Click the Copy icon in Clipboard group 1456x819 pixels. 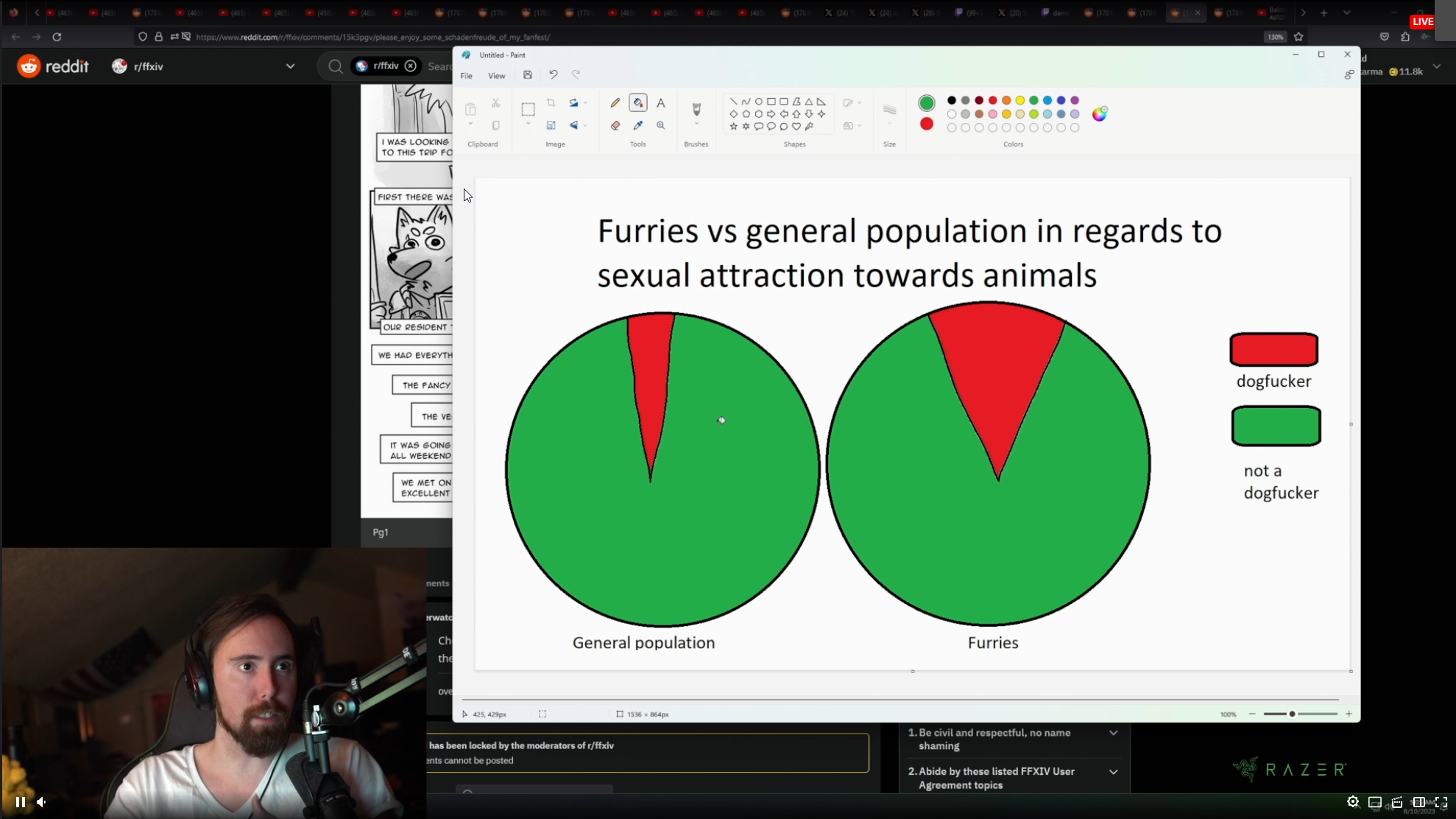click(x=495, y=125)
